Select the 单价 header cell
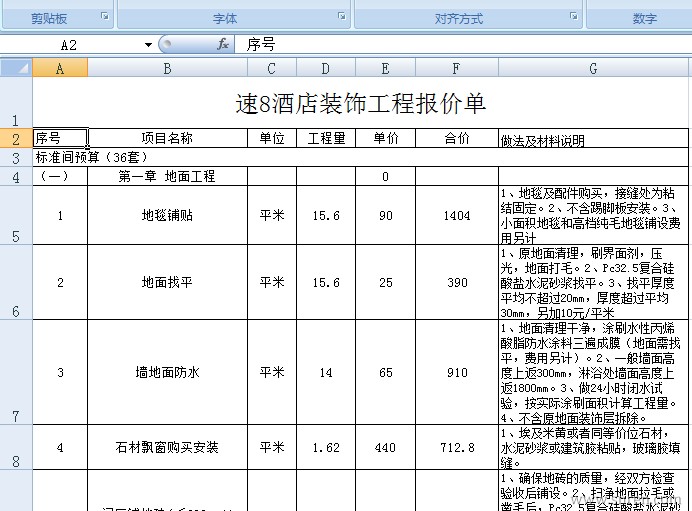The image size is (692, 511). (385, 138)
